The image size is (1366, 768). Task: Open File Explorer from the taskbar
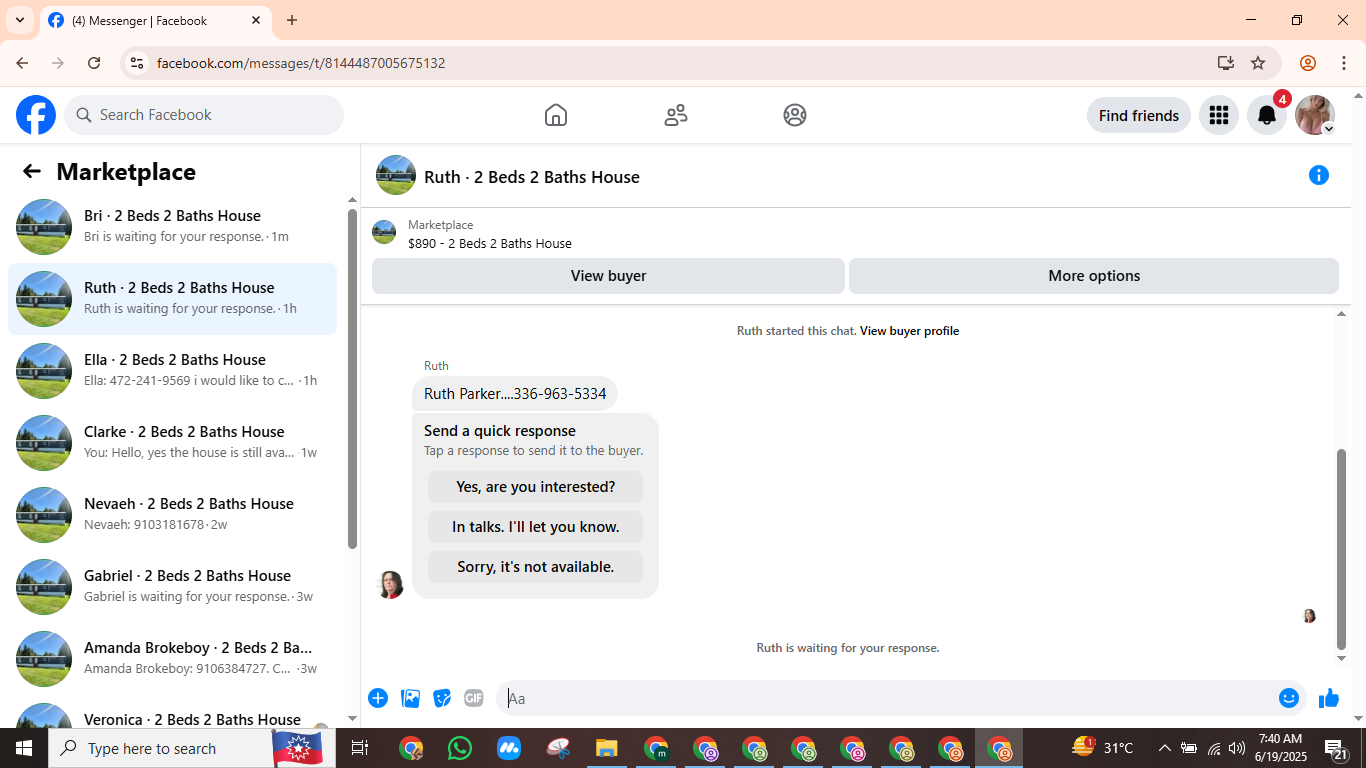click(x=607, y=748)
